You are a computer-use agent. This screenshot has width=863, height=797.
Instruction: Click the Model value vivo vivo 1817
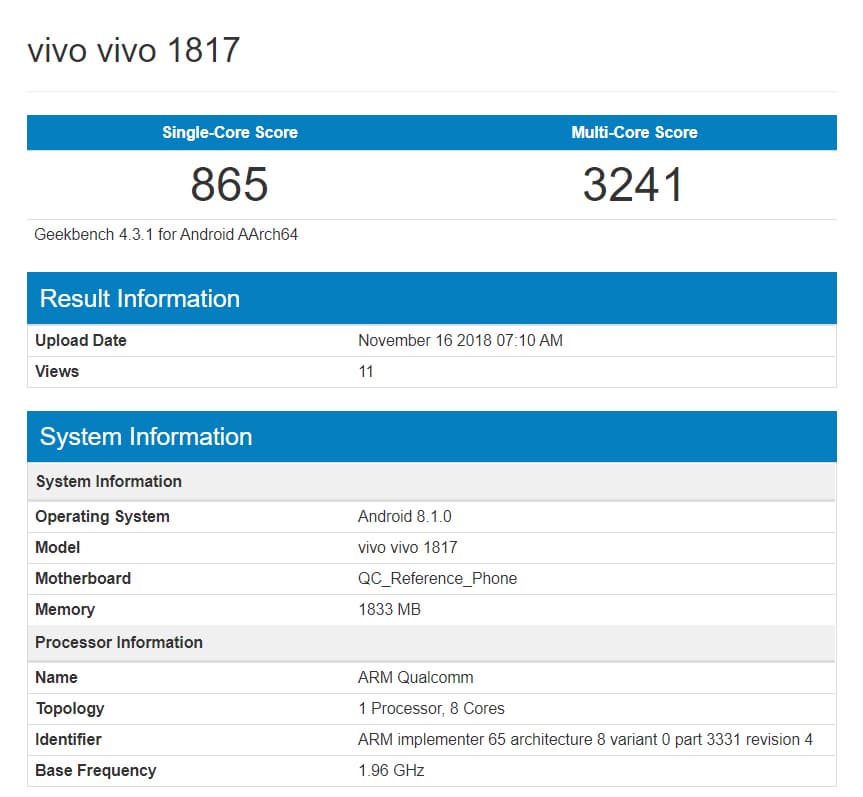[408, 548]
